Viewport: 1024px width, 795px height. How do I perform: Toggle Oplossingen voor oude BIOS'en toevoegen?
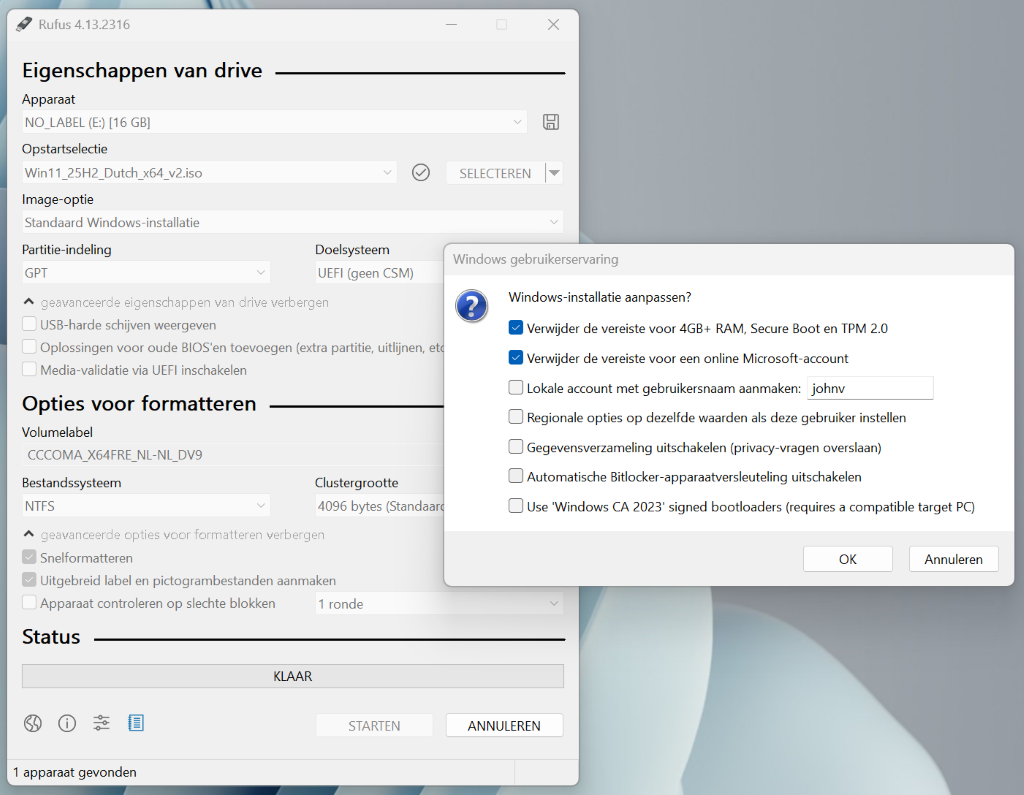pos(29,347)
